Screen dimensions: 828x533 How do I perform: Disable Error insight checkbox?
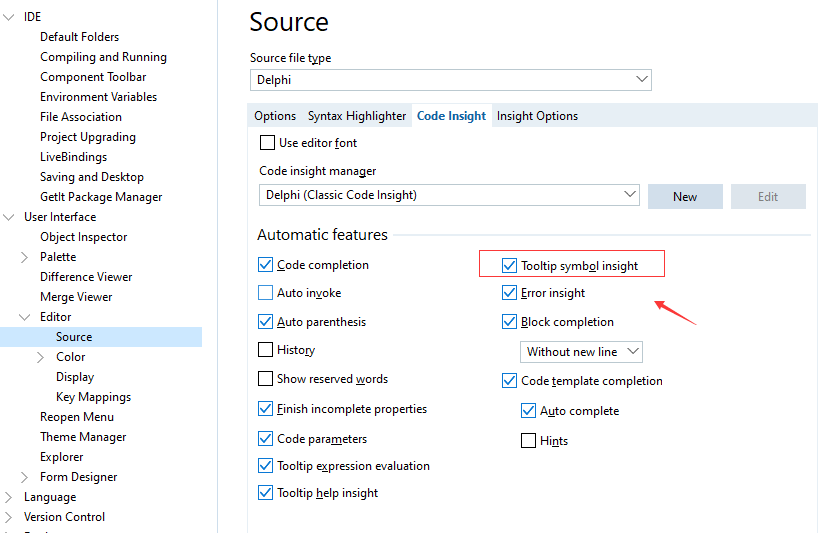coord(510,293)
